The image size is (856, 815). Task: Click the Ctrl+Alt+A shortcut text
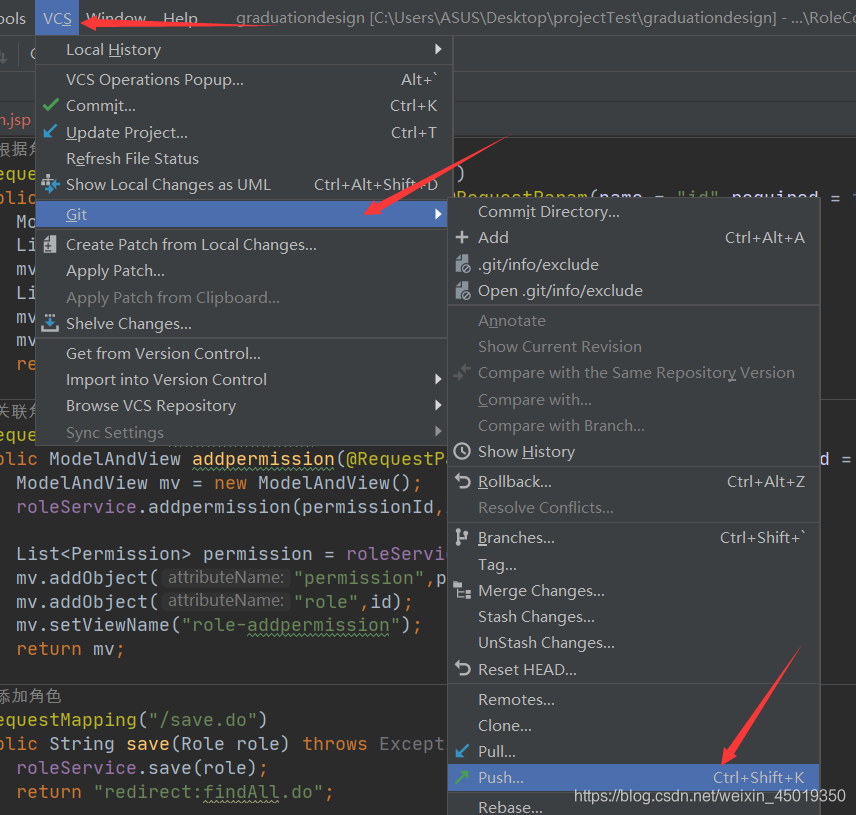coord(764,237)
